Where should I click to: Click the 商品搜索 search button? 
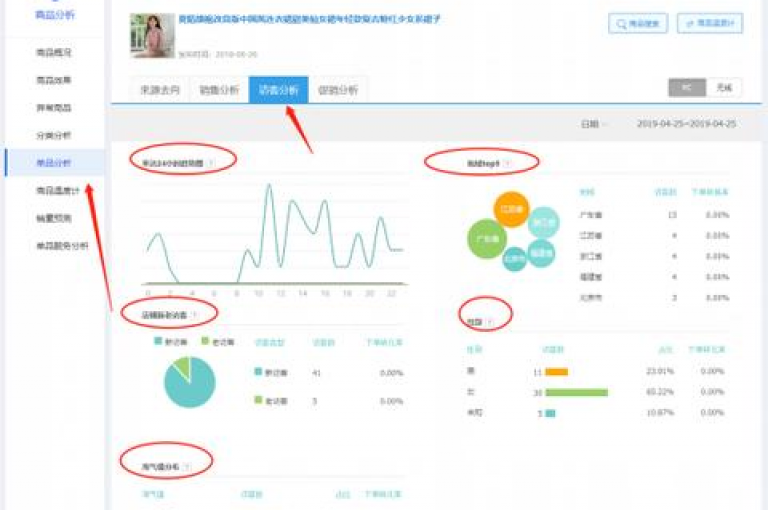(638, 23)
